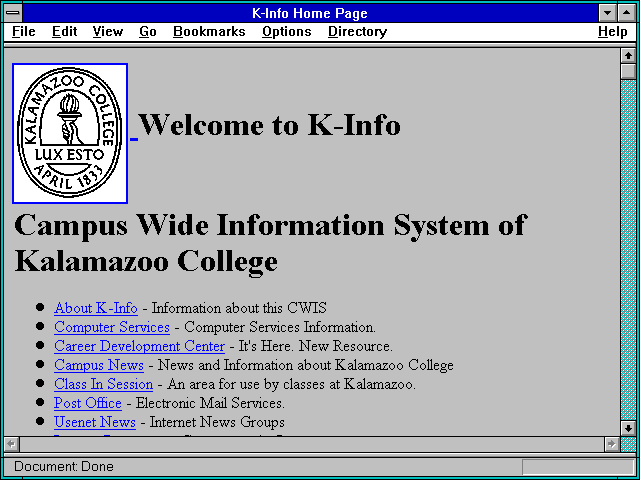This screenshot has width=640, height=480.
Task: Follow the Usenet News link
Action: pyautogui.click(x=95, y=422)
